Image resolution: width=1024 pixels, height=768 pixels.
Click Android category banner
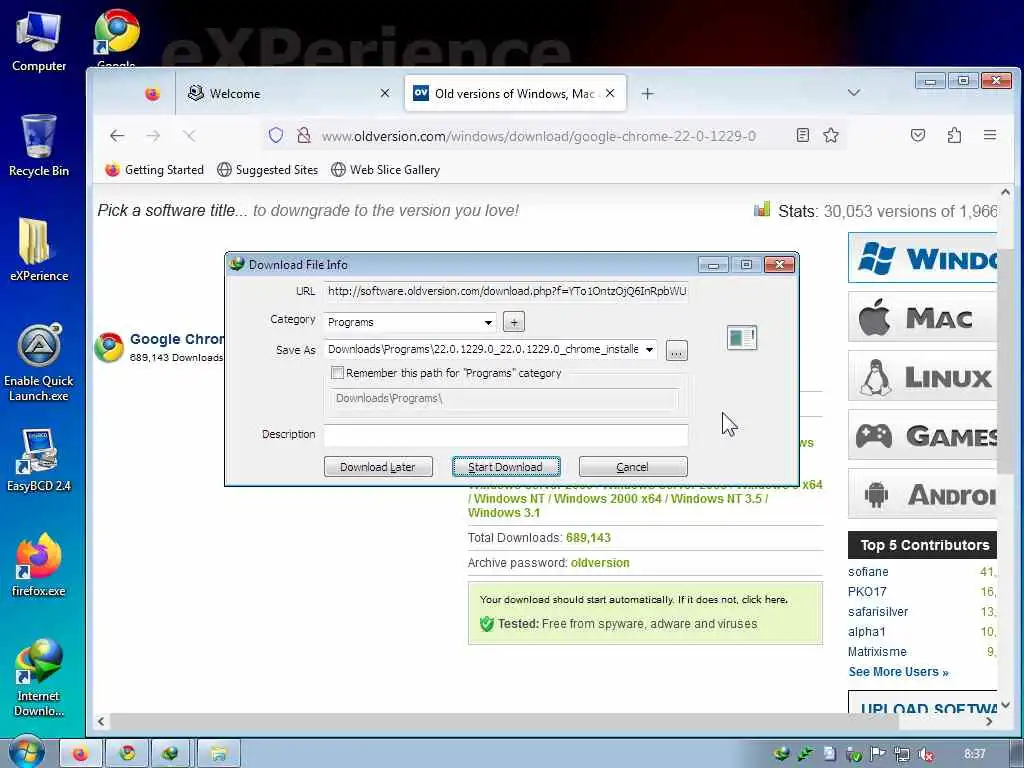922,494
